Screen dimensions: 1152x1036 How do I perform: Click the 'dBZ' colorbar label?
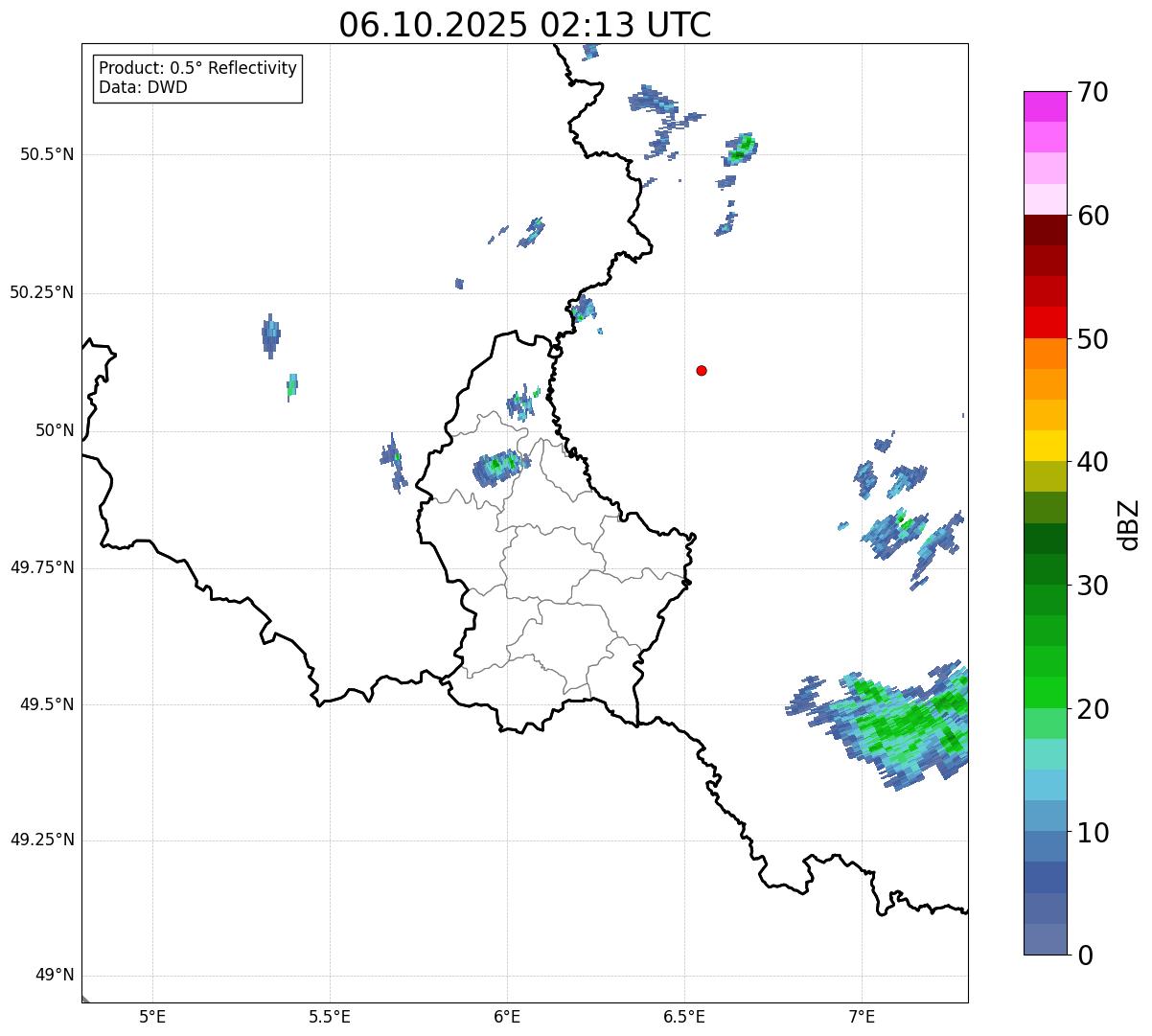pyautogui.click(x=1129, y=523)
